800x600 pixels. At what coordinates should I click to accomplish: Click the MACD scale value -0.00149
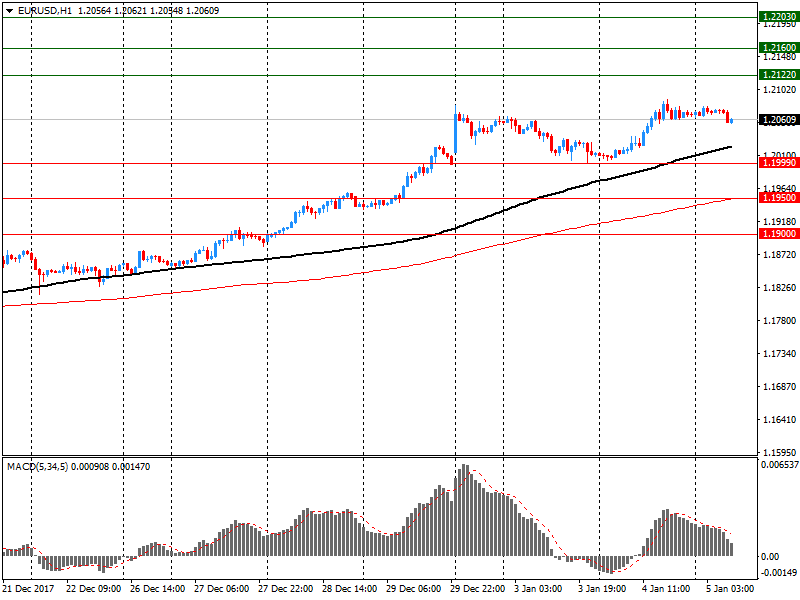coord(780,572)
